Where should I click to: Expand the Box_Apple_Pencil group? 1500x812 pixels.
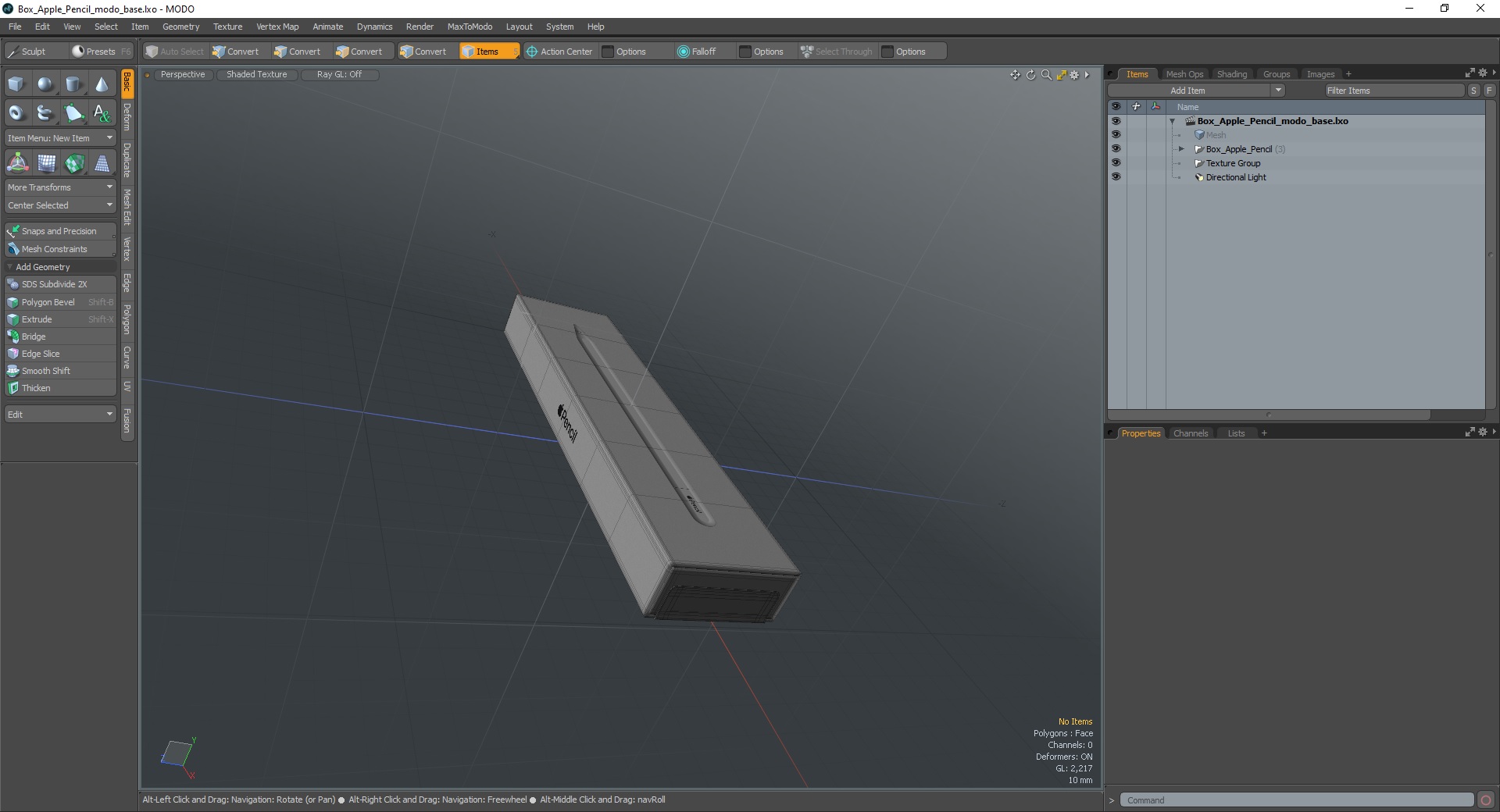point(1181,149)
